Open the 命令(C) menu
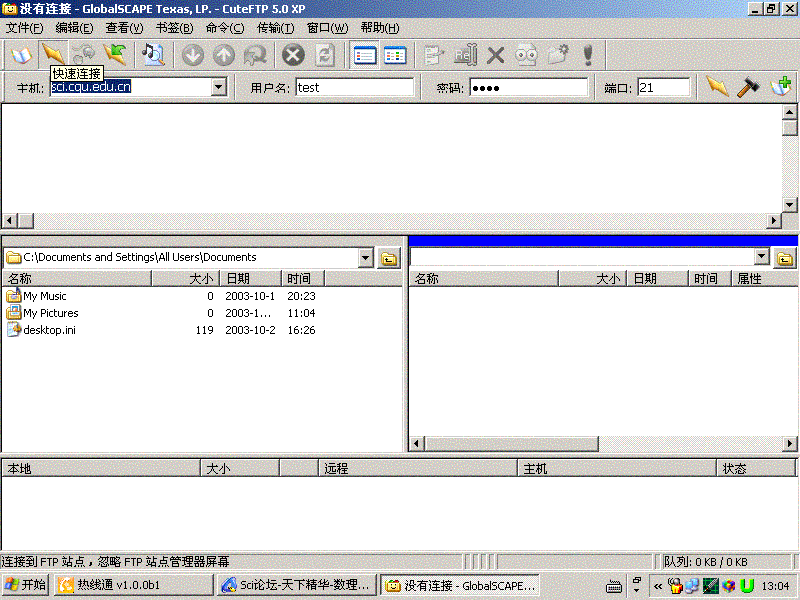 [x=225, y=28]
